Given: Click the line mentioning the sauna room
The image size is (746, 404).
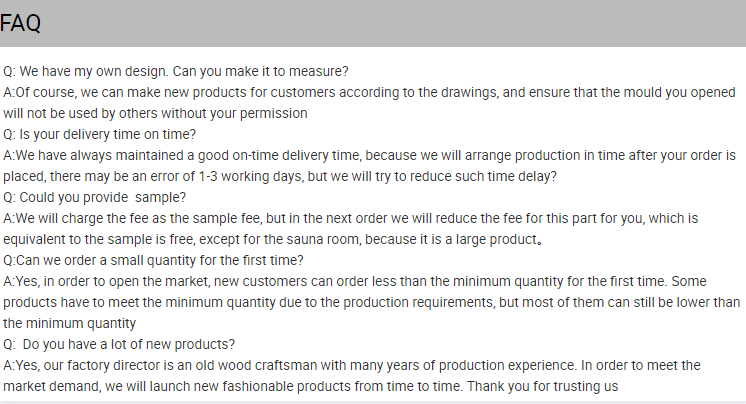Looking at the screenshot, I should tap(272, 239).
